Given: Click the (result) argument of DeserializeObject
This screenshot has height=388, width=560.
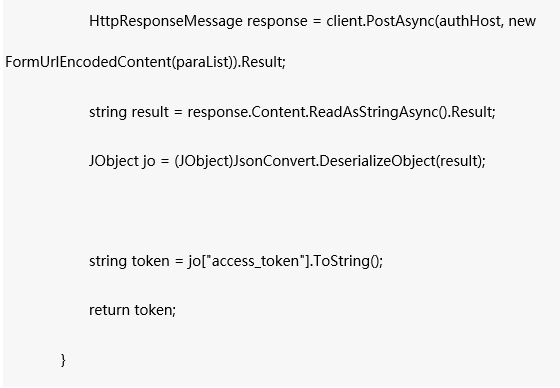Looking at the screenshot, I should click(x=459, y=161).
